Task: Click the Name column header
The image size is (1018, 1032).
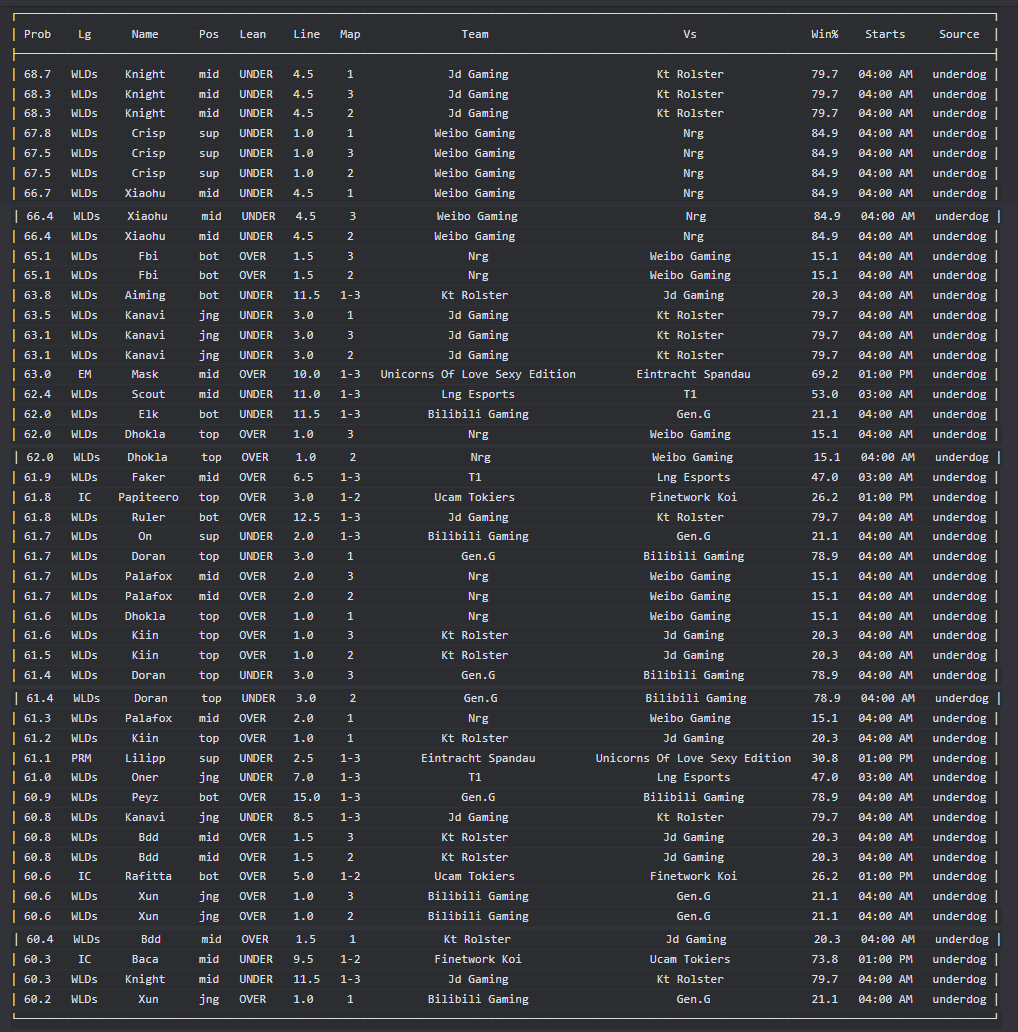Action: pos(145,34)
